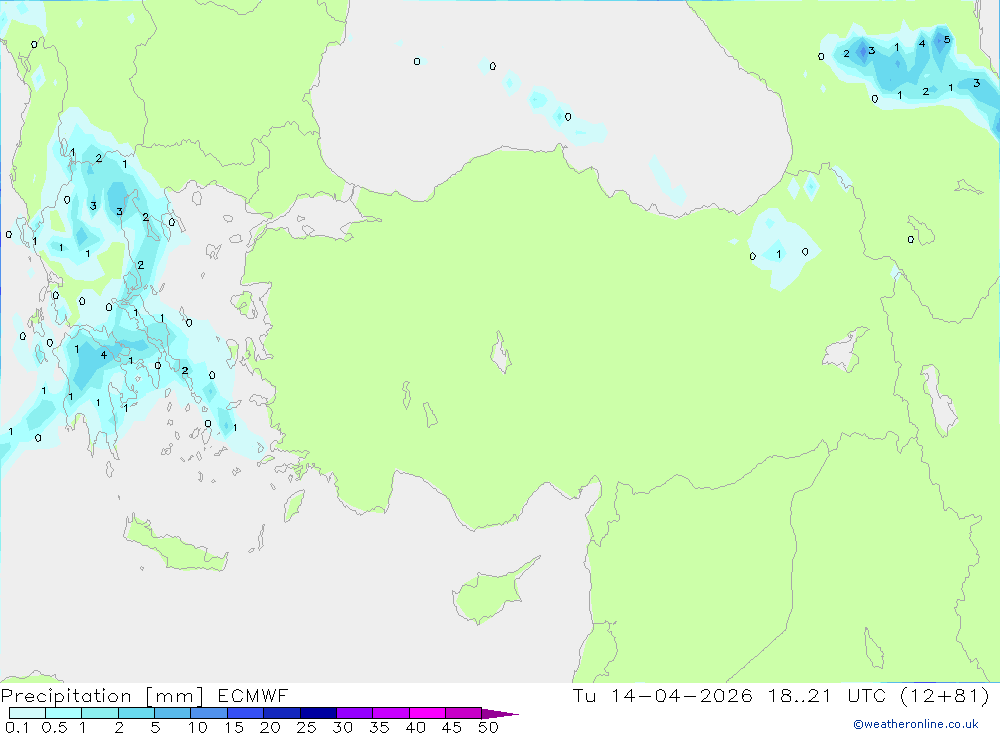Viewport: 1000px width, 733px height.
Task: Click the '5' precipitation value on the map
Action: (x=947, y=40)
